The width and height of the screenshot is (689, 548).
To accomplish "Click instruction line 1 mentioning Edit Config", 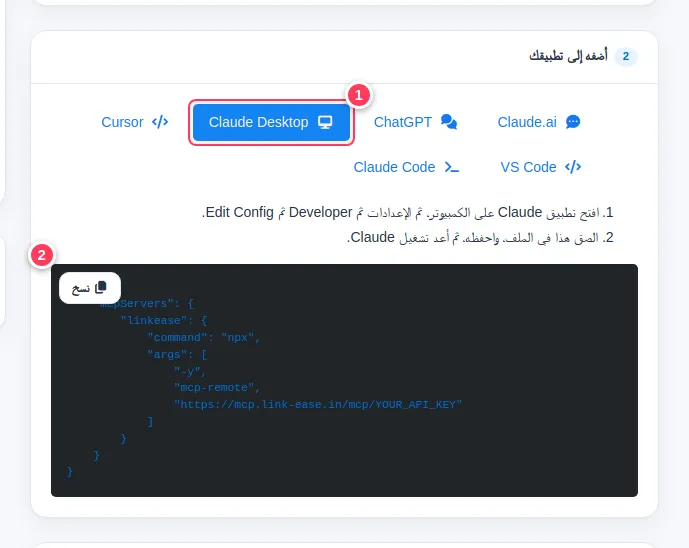I will pos(407,213).
